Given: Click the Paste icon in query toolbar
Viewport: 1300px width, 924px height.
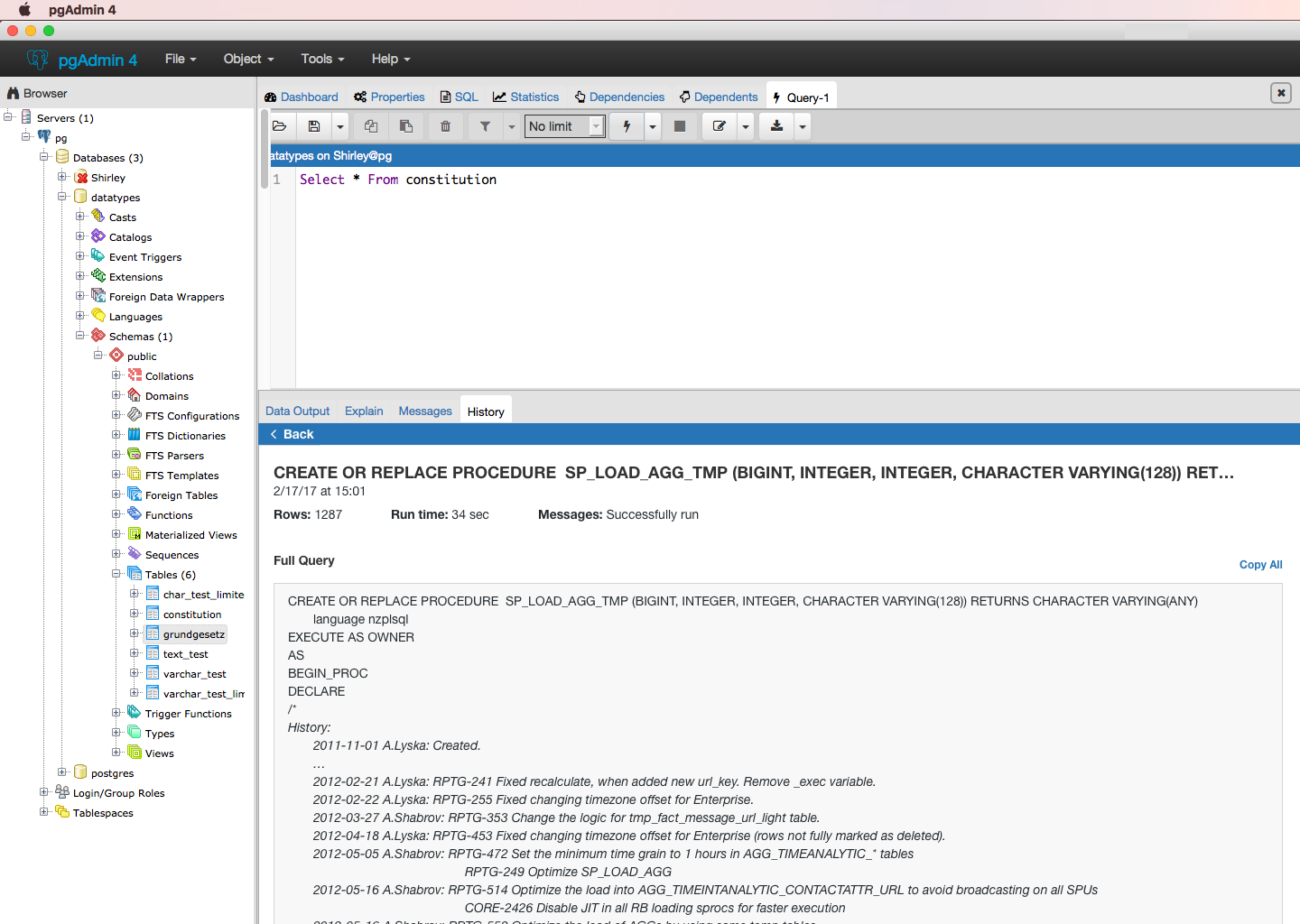Looking at the screenshot, I should [406, 126].
